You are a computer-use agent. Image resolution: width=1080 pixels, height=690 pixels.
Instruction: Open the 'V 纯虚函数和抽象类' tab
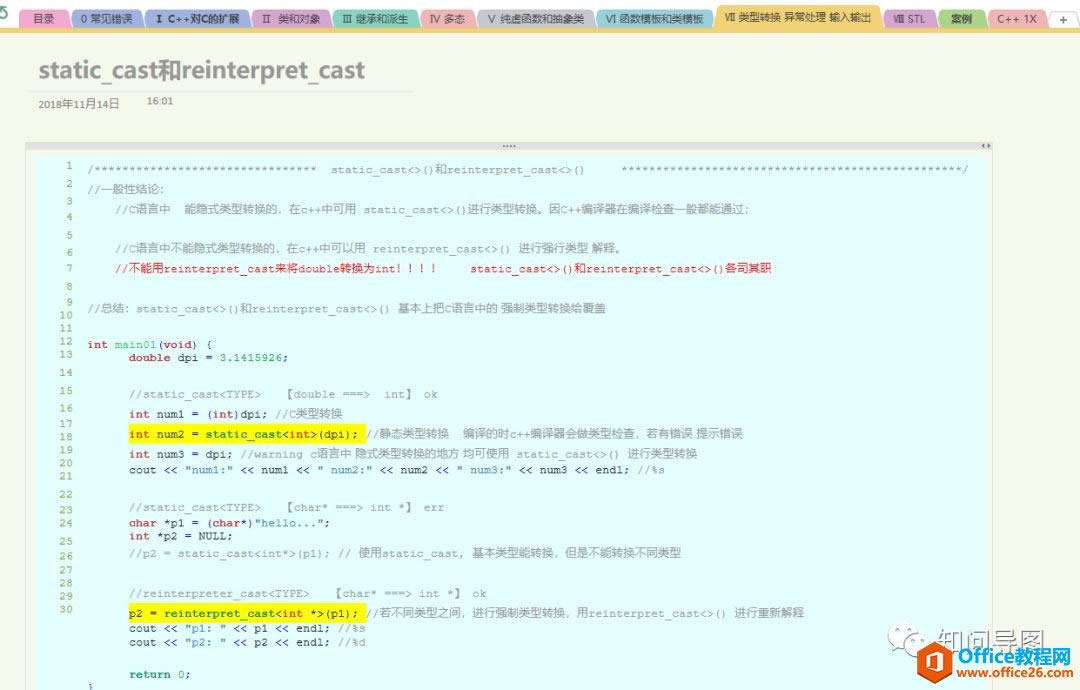click(534, 18)
